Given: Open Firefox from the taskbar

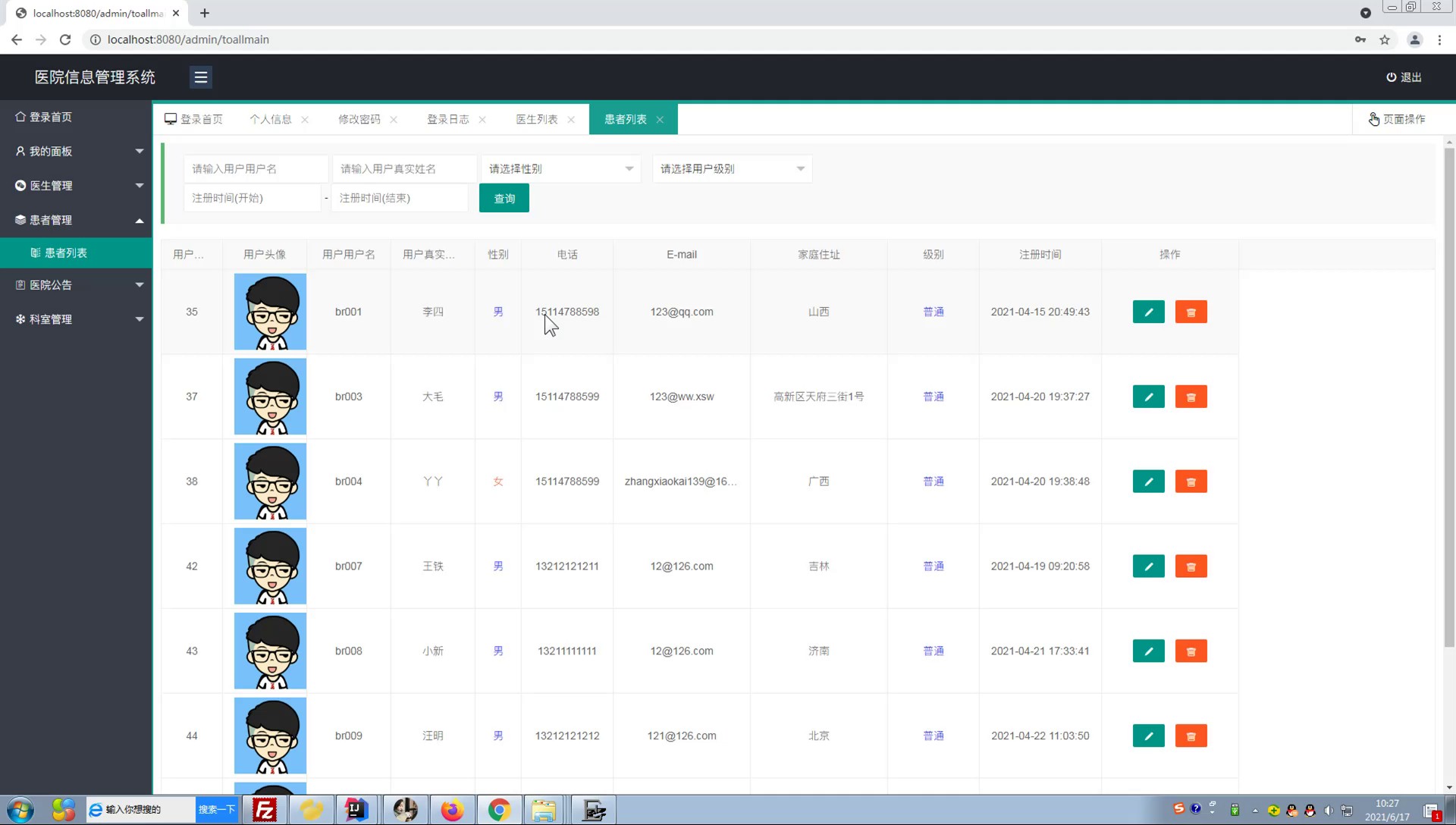Looking at the screenshot, I should pos(452,810).
